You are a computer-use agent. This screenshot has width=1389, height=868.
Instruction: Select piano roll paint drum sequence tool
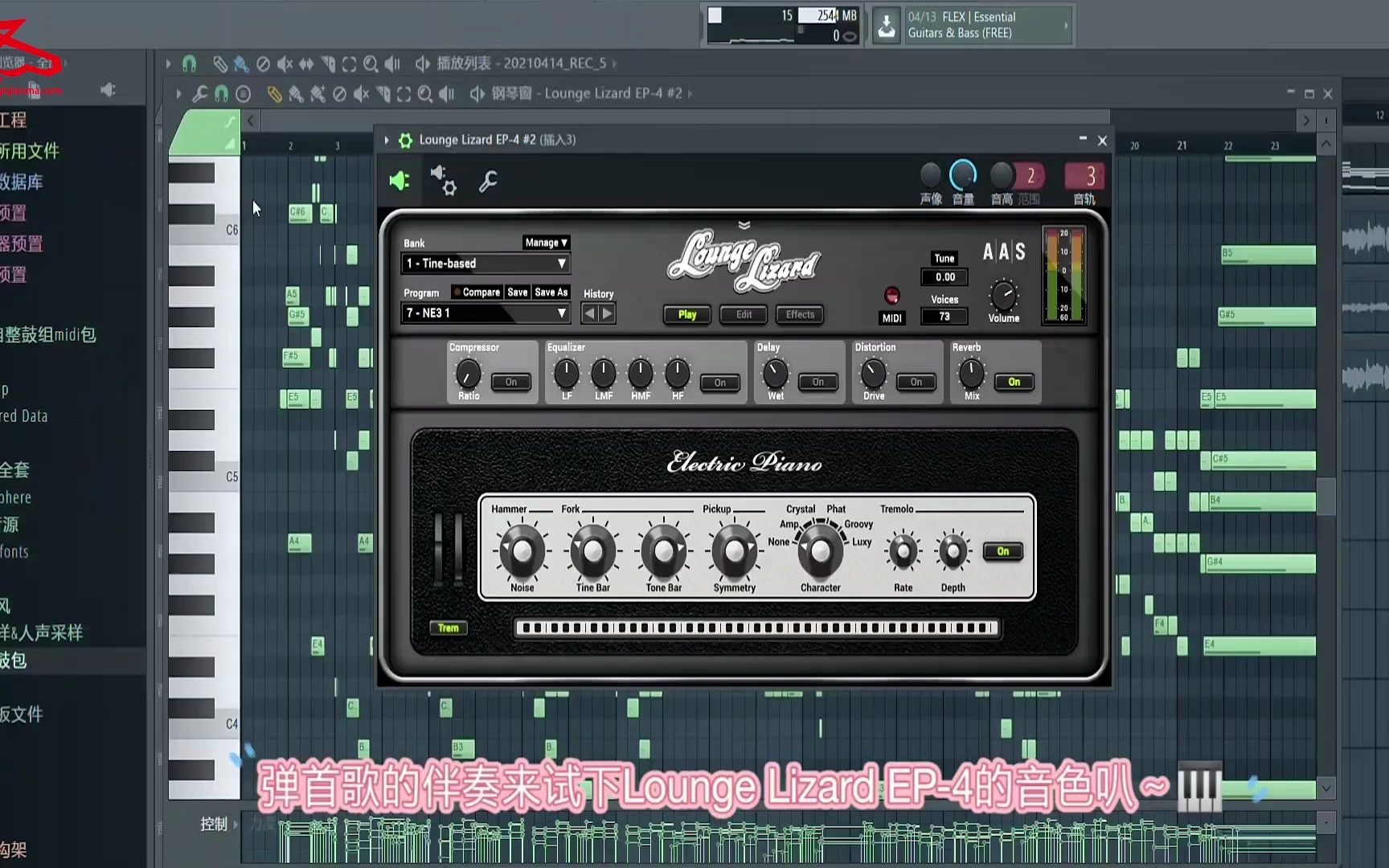(x=318, y=94)
